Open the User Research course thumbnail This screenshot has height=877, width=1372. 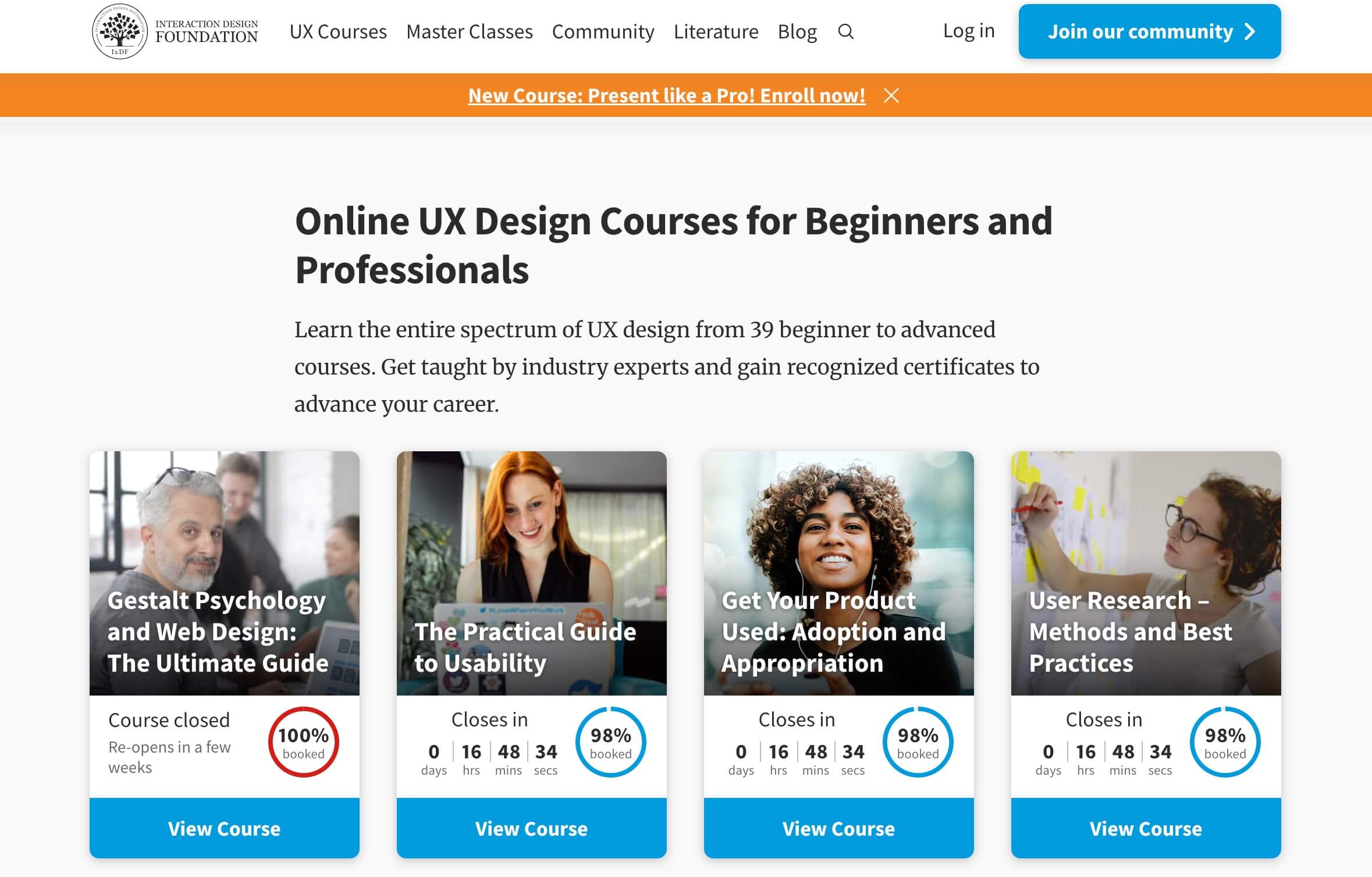click(1146, 573)
